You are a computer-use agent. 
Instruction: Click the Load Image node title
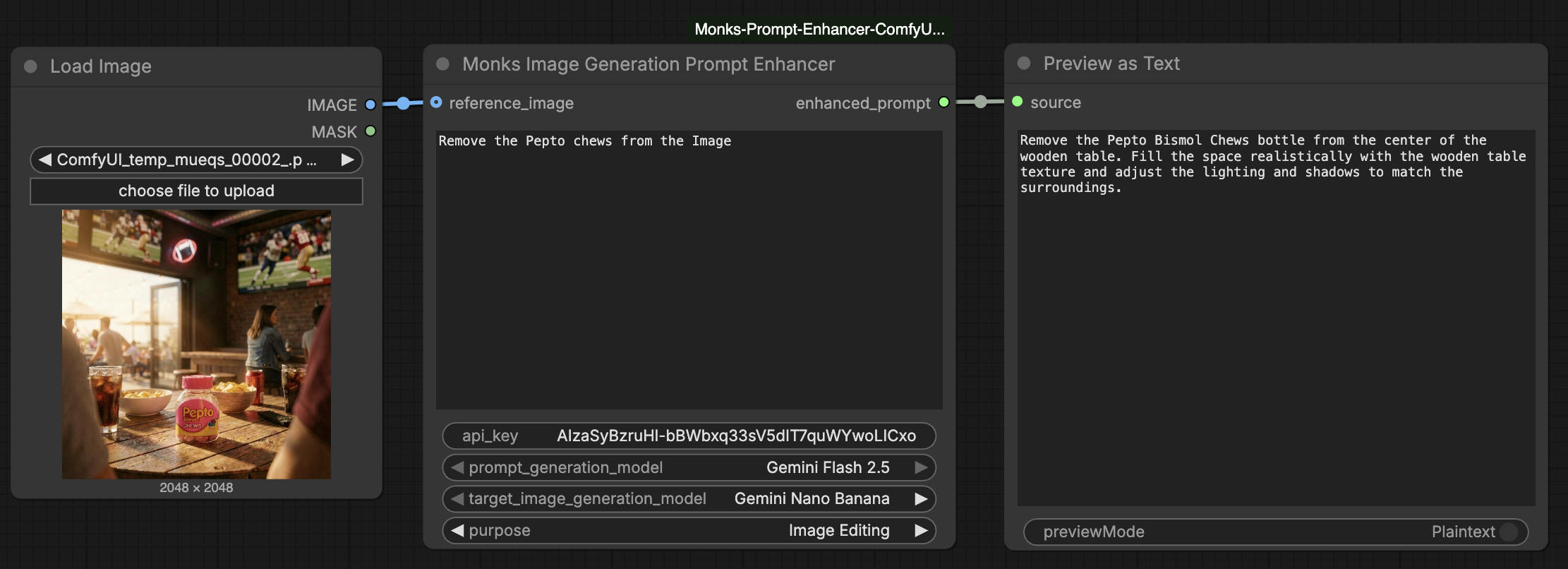click(101, 66)
